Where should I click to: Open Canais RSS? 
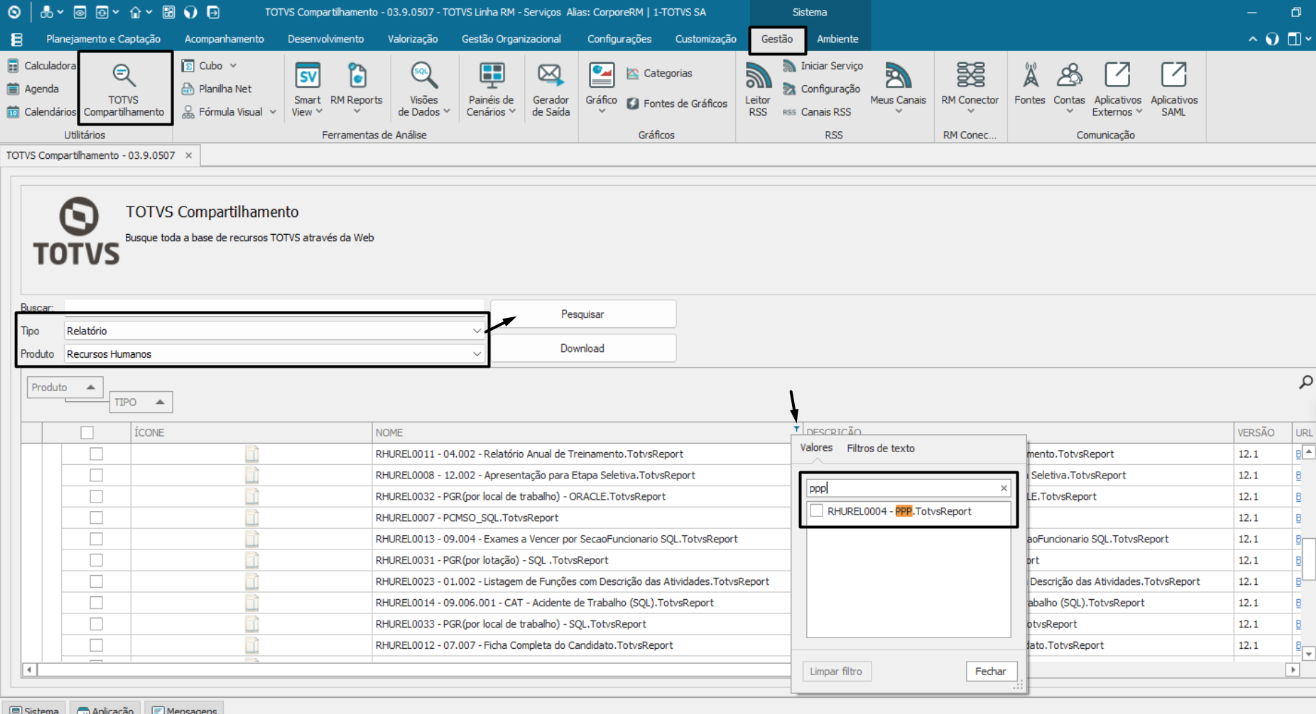pyautogui.click(x=816, y=112)
